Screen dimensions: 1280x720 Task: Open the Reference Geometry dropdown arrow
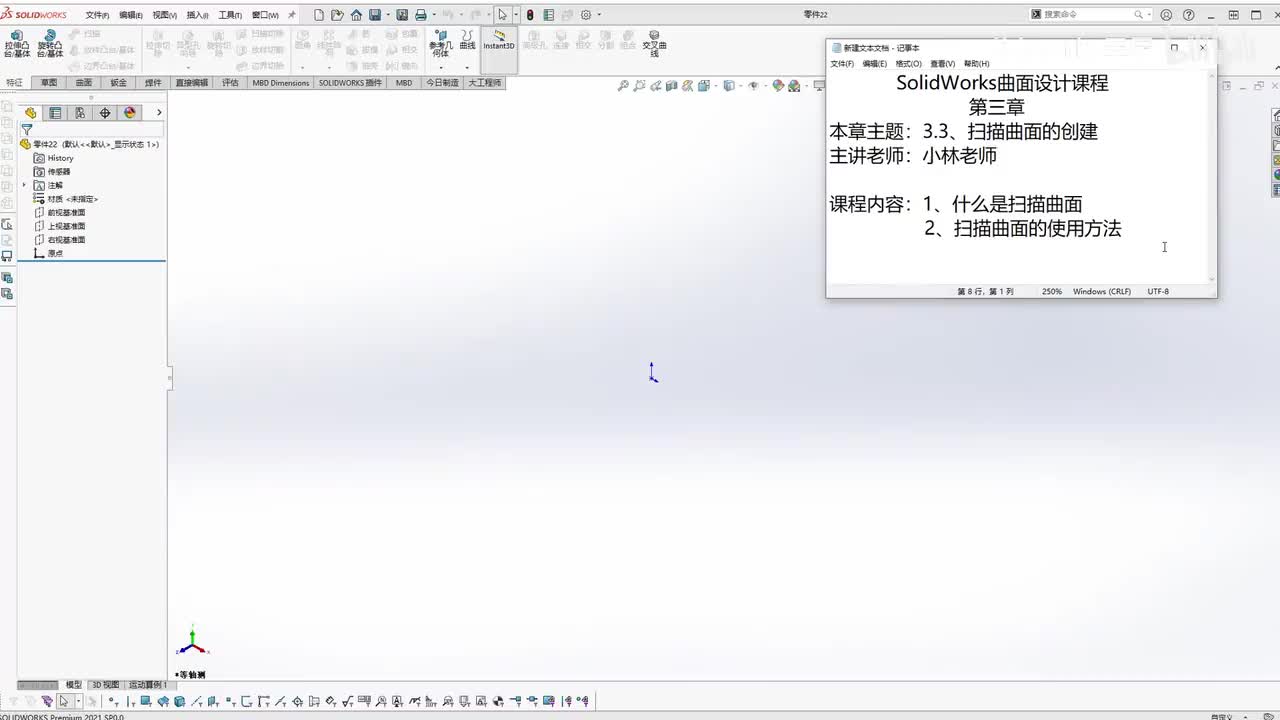click(440, 67)
